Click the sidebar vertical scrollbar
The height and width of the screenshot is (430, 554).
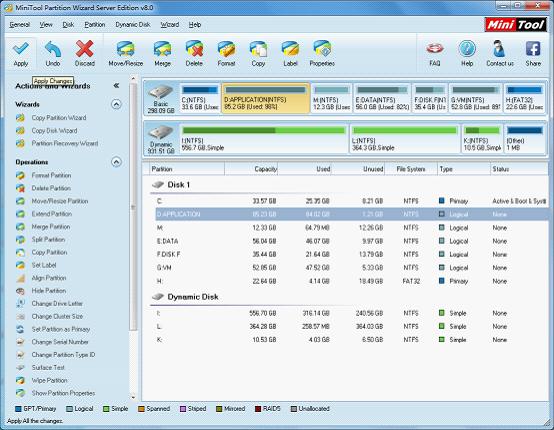[x=133, y=208]
